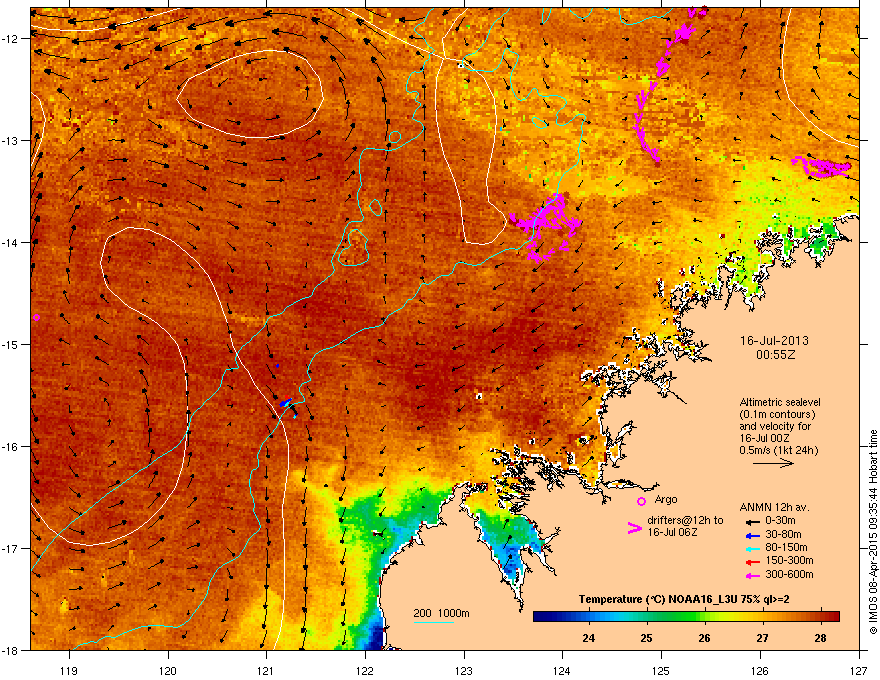Click the '0.5m/s (1kt 24h)' scale text
Viewport: 880px width, 680px height.
point(778,450)
